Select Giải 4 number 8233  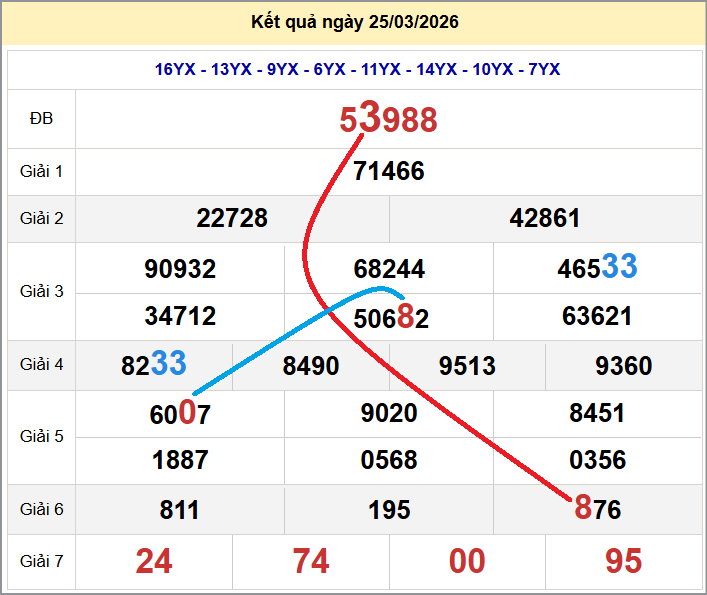(x=154, y=365)
